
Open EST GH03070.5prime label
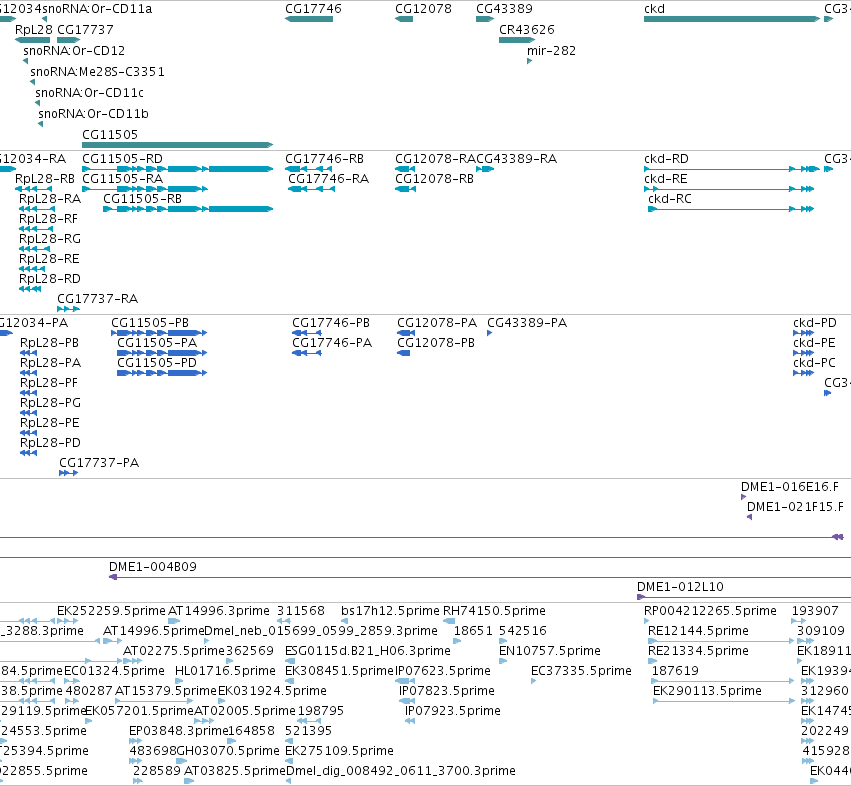(228, 751)
